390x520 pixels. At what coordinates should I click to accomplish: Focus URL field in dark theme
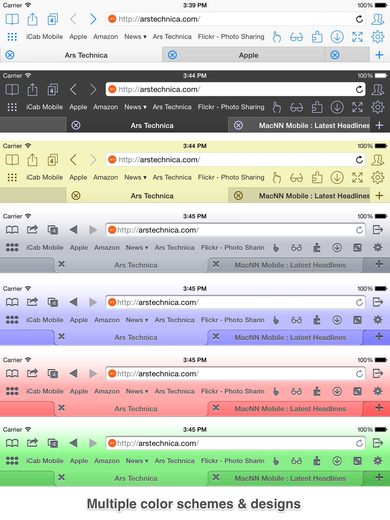point(235,89)
